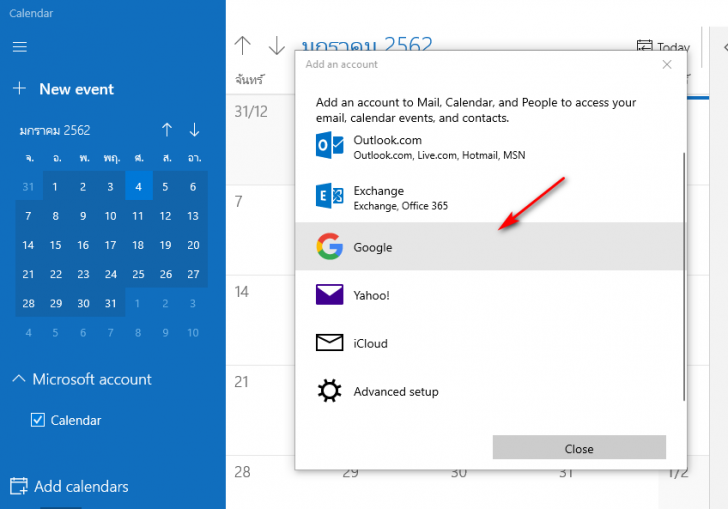Click the main view down arrow
Screen dimensions: 728x509
(277, 46)
